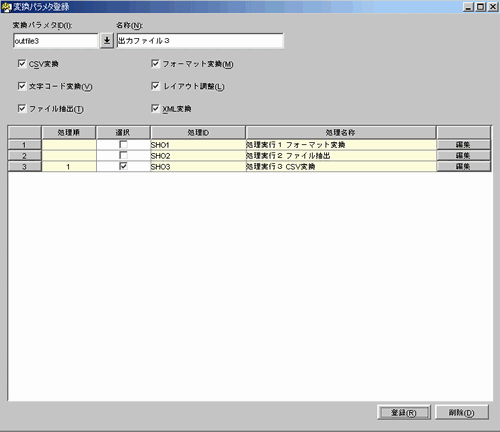The height and width of the screenshot is (432, 500).
Task: Check the 選択 box for SHO1
Action: coord(123,145)
